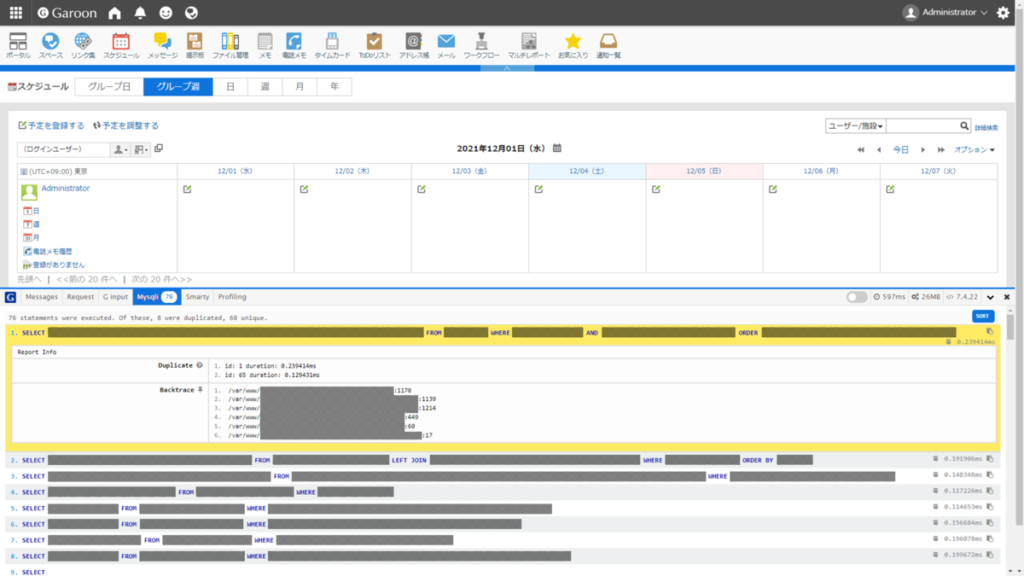Collapse the application menu bar arrow

[507, 68]
